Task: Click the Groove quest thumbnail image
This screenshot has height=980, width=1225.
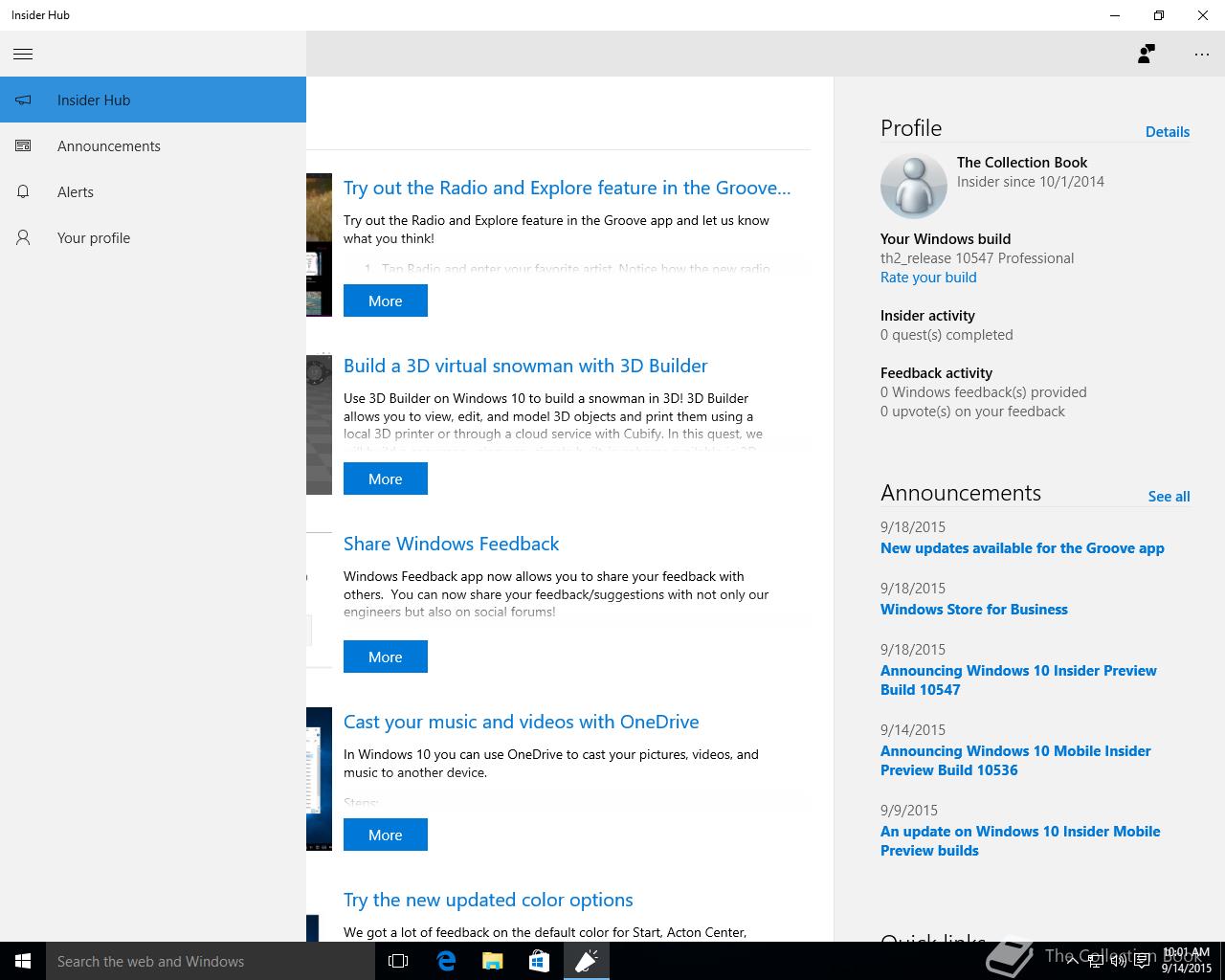Action: pos(319,245)
